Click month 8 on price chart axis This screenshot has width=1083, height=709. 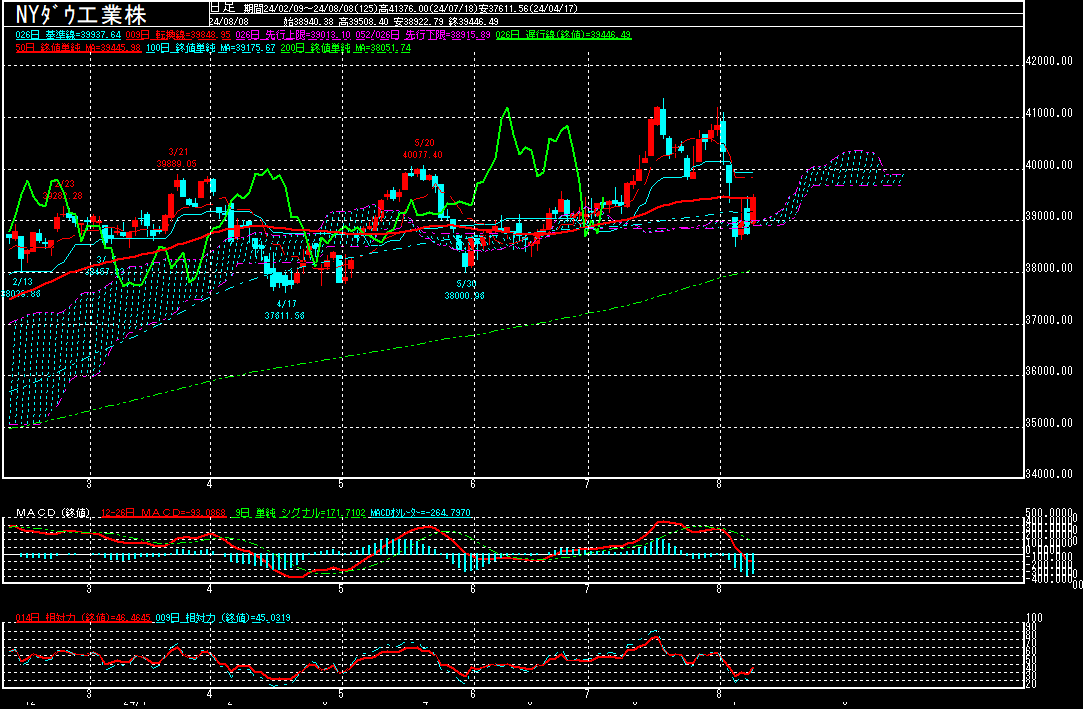(x=719, y=485)
